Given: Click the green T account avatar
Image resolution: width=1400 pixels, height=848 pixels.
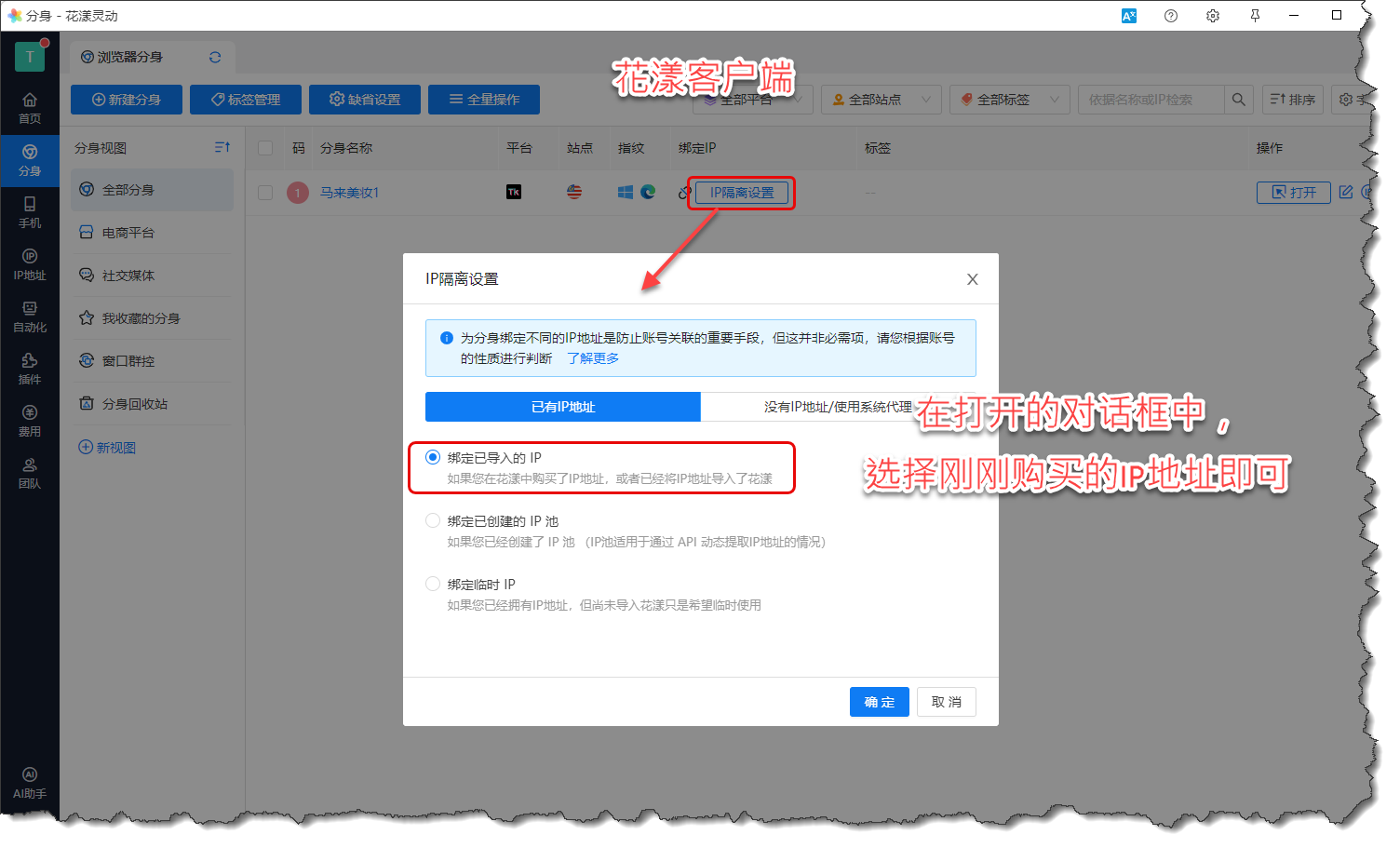Looking at the screenshot, I should pos(30,57).
